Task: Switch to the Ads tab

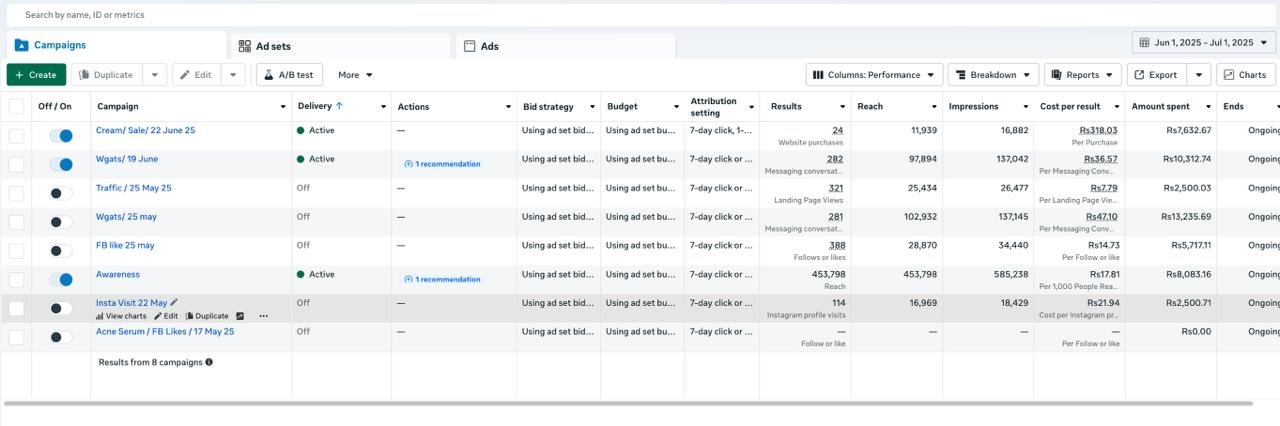Action: (x=565, y=46)
